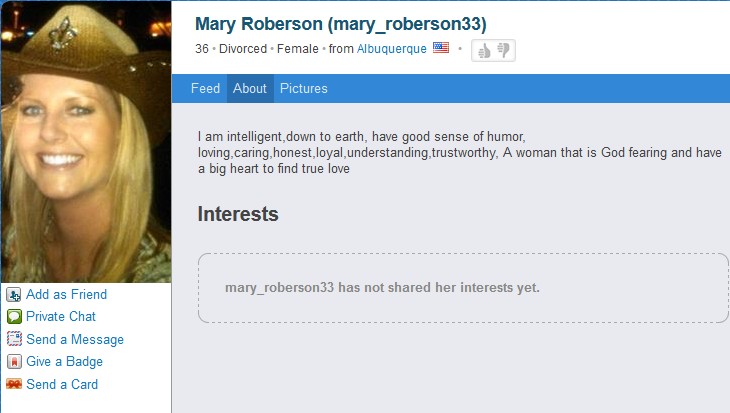This screenshot has height=413, width=730.
Task: Click the Add as Friend link
Action: pos(67,294)
